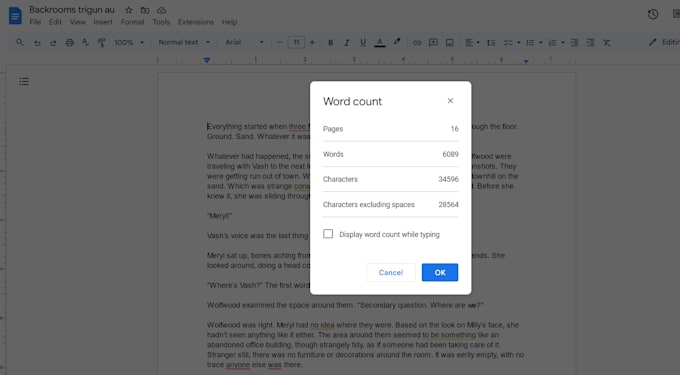Toggle underline formatting
The height and width of the screenshot is (375, 680).
(363, 42)
